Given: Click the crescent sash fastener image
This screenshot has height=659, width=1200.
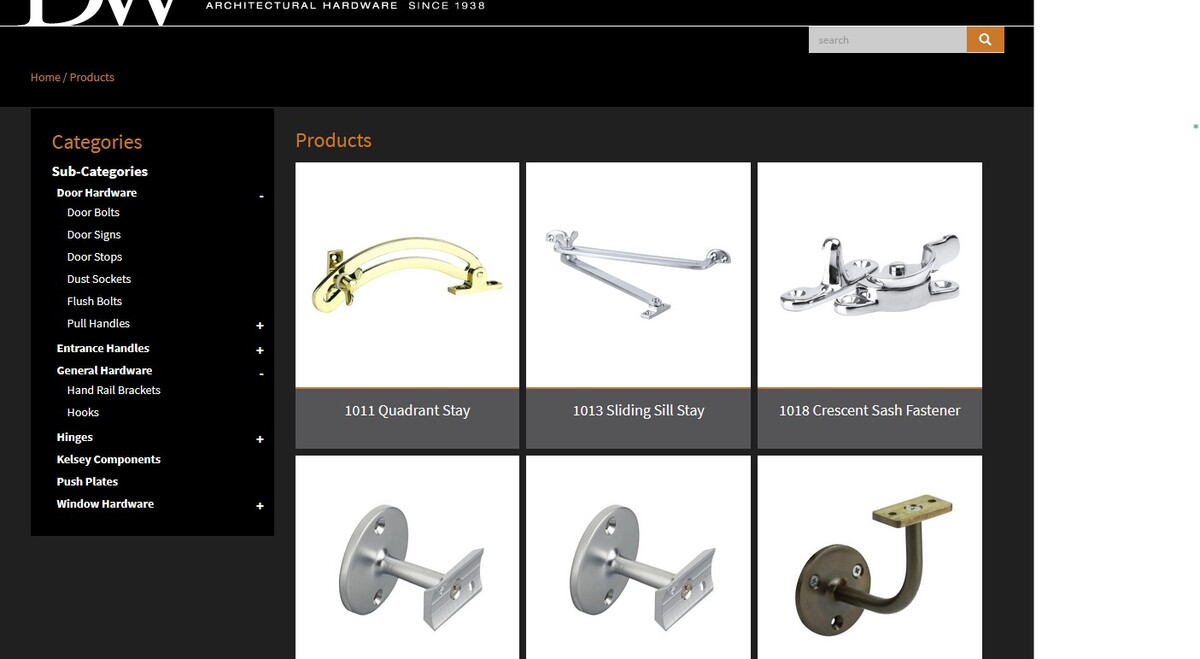Looking at the screenshot, I should (869, 274).
